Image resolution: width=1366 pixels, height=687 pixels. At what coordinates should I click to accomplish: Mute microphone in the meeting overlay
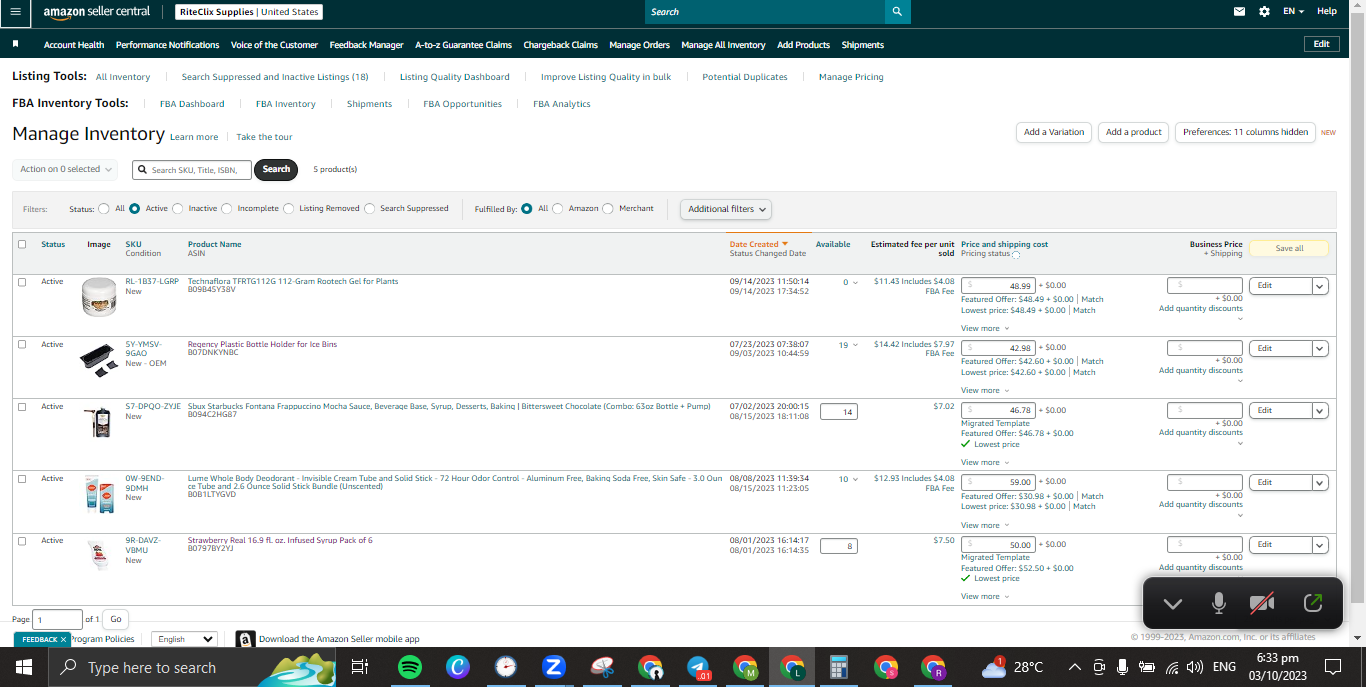1218,603
